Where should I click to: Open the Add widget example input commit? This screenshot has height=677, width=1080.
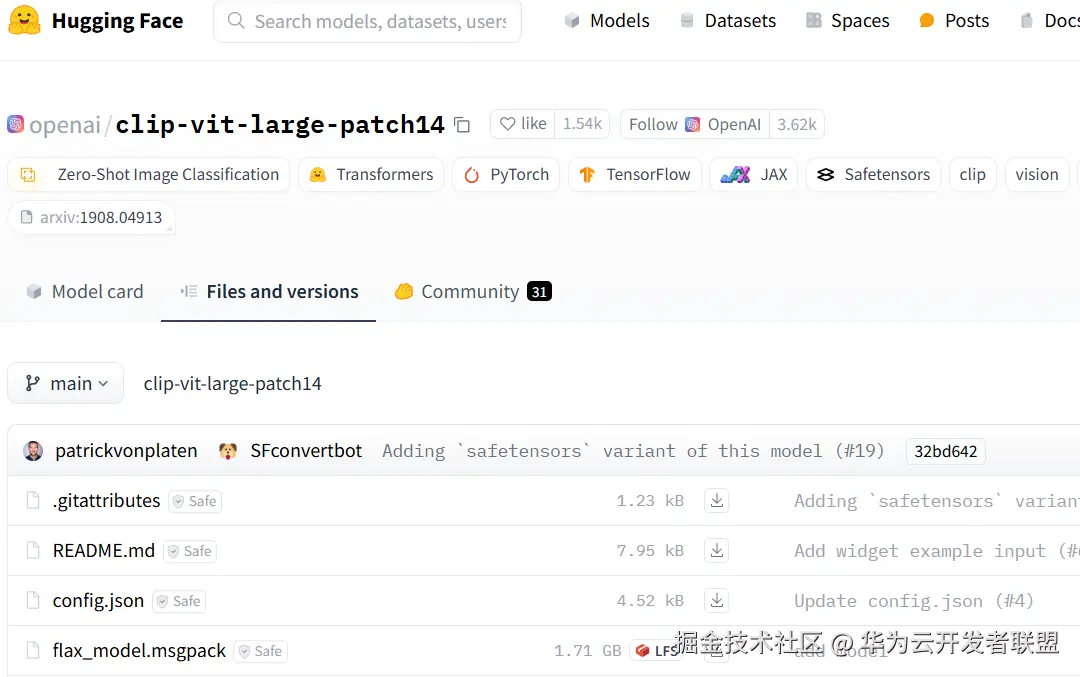pos(937,551)
